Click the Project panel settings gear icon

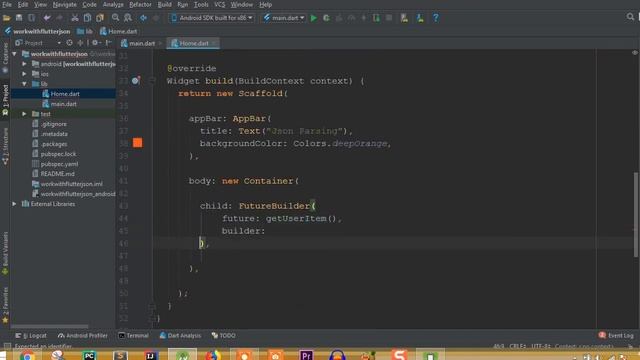(x=95, y=42)
